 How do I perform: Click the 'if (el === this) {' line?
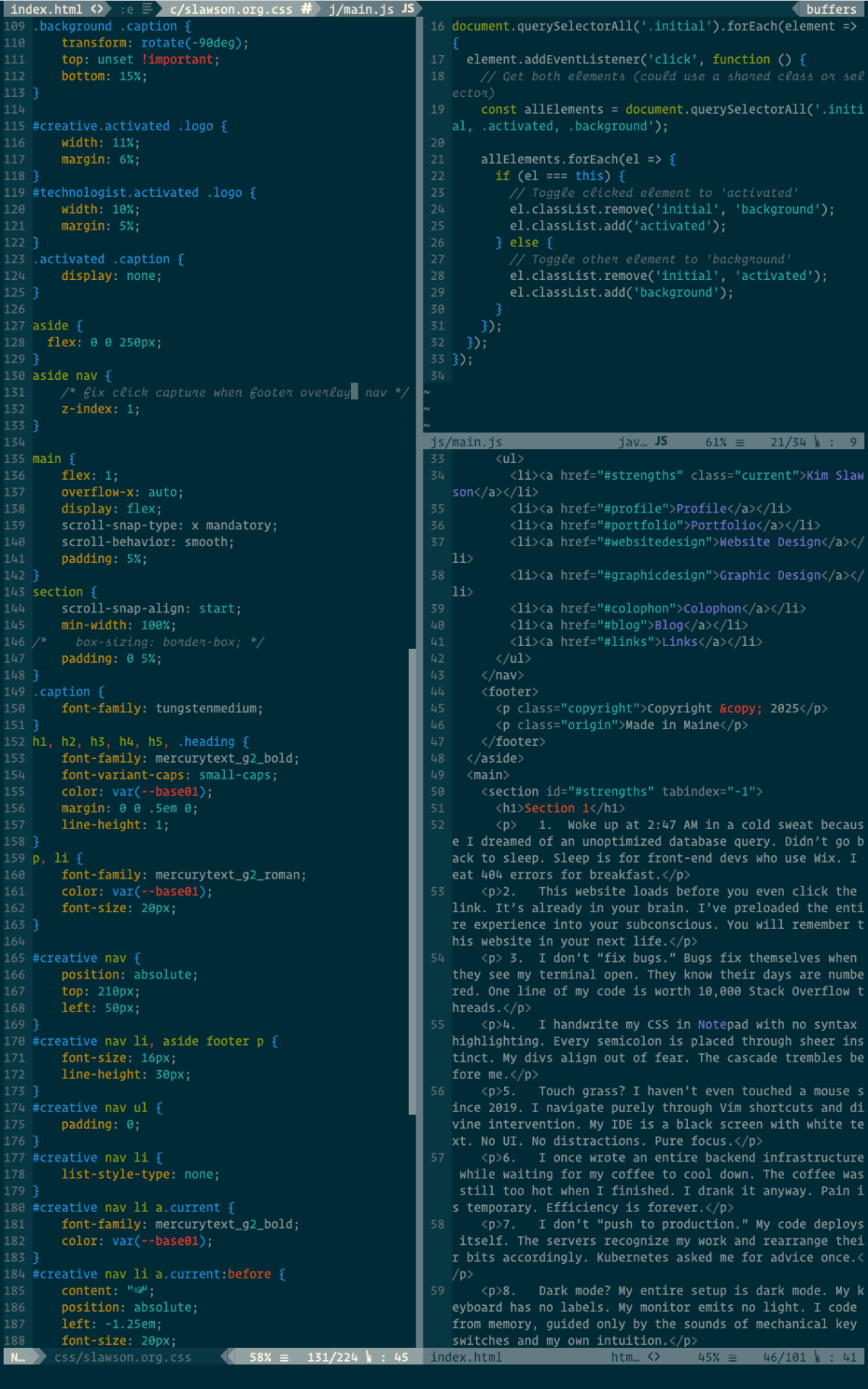click(560, 175)
